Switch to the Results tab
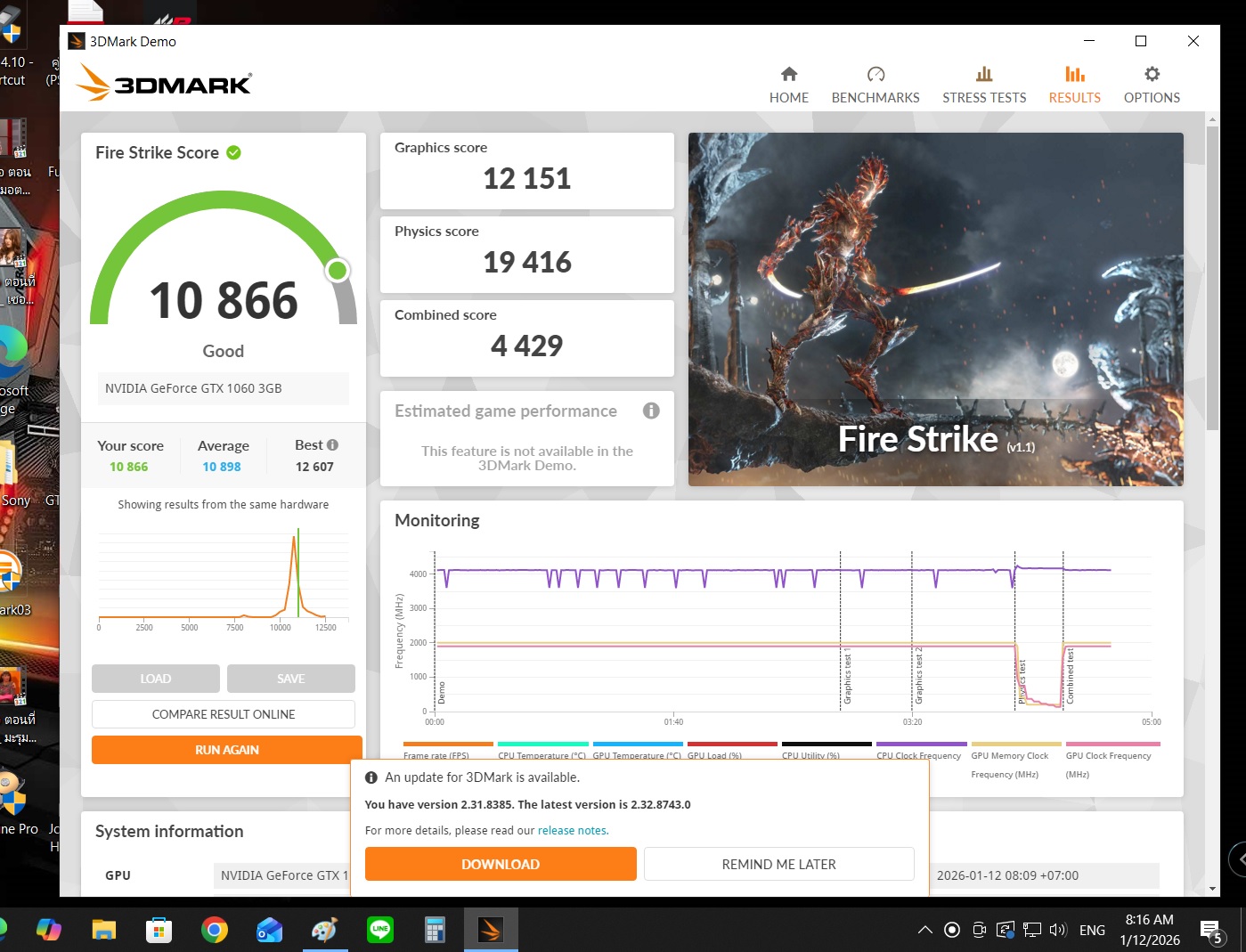This screenshot has width=1246, height=952. [x=1074, y=85]
